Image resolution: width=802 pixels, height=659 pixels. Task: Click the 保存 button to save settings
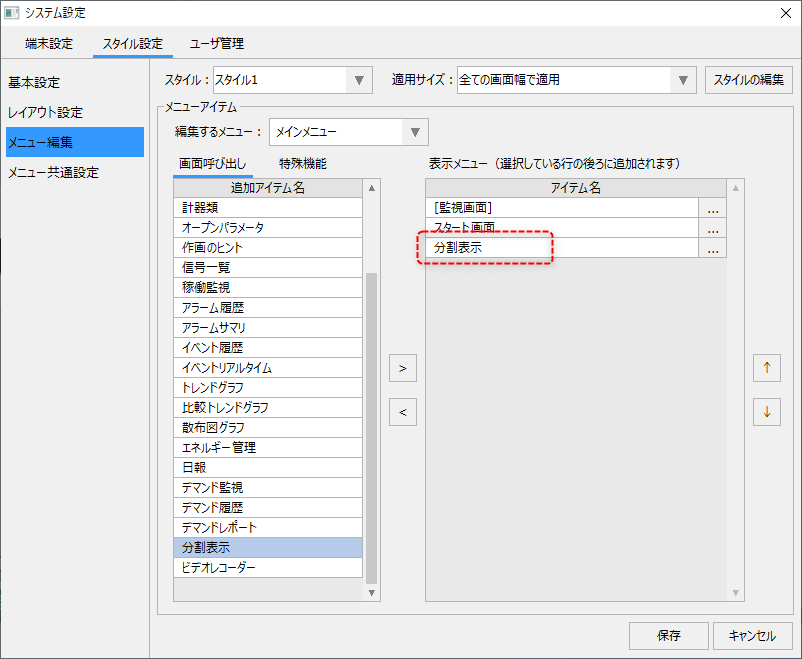[x=668, y=635]
